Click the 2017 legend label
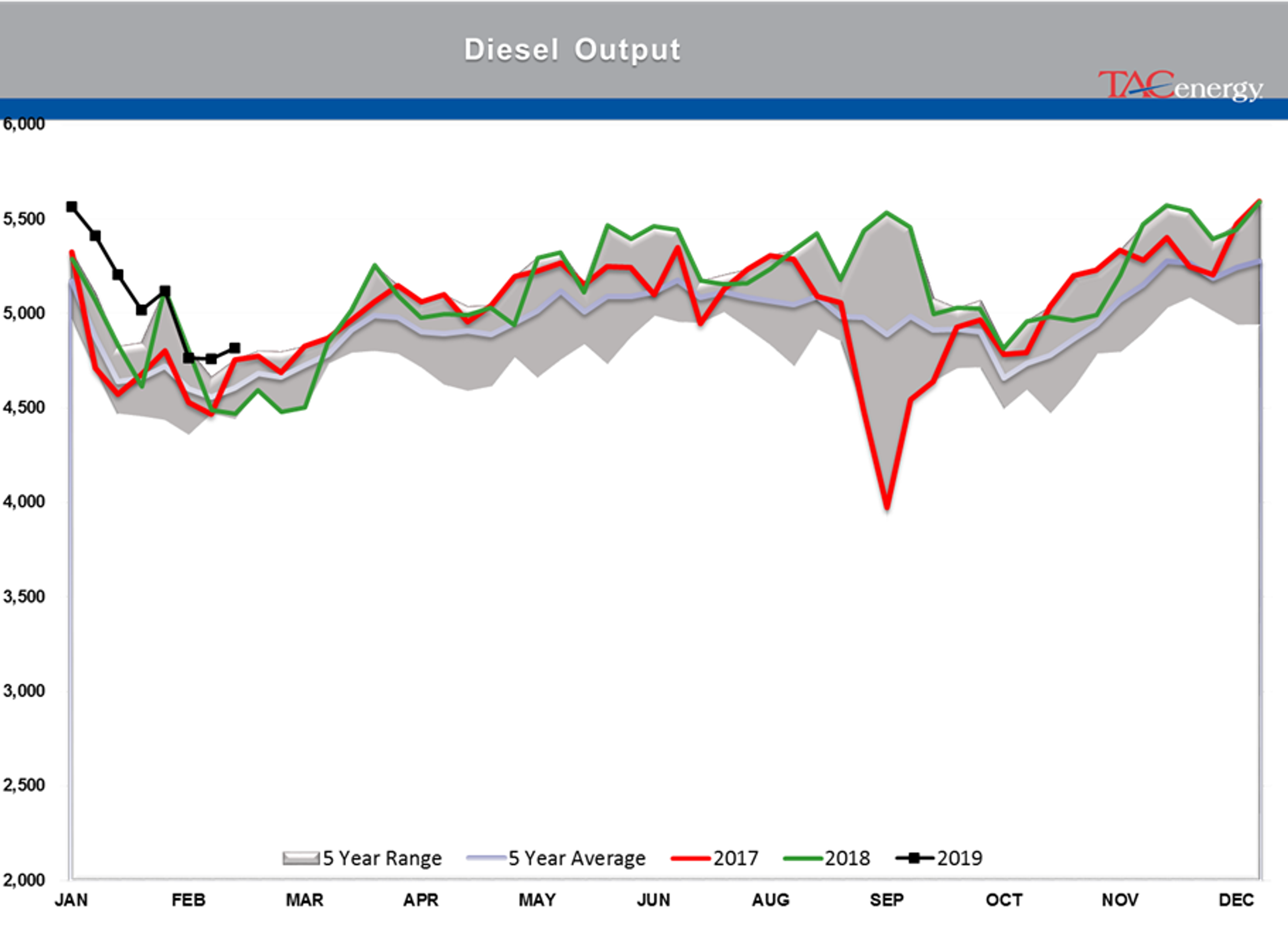This screenshot has width=1288, height=933. pos(736,858)
